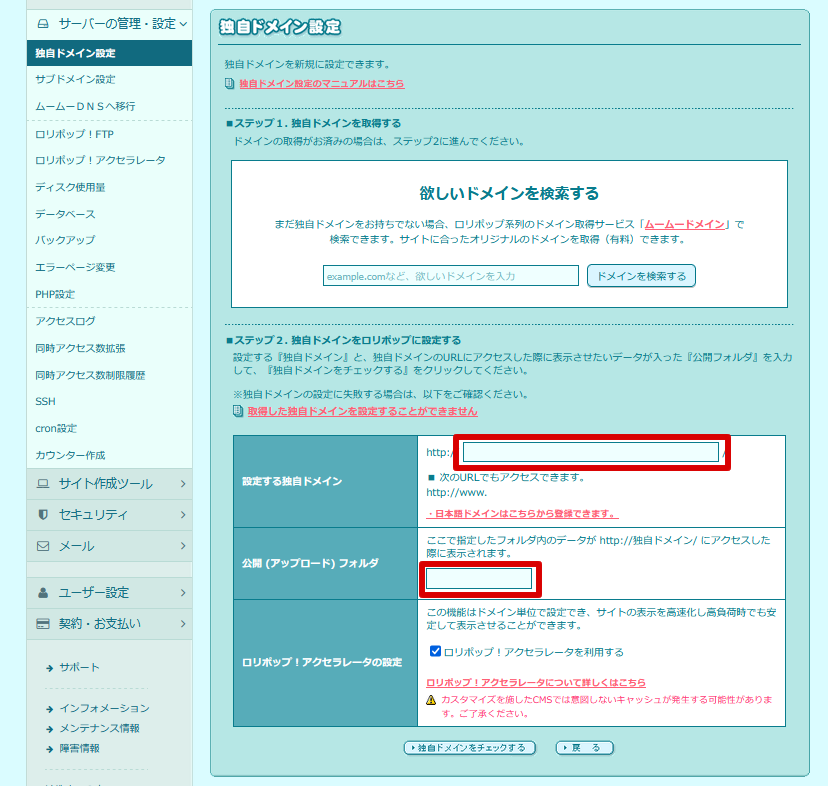Select データベース from the sidebar
The height and width of the screenshot is (786, 828).
pos(65,214)
